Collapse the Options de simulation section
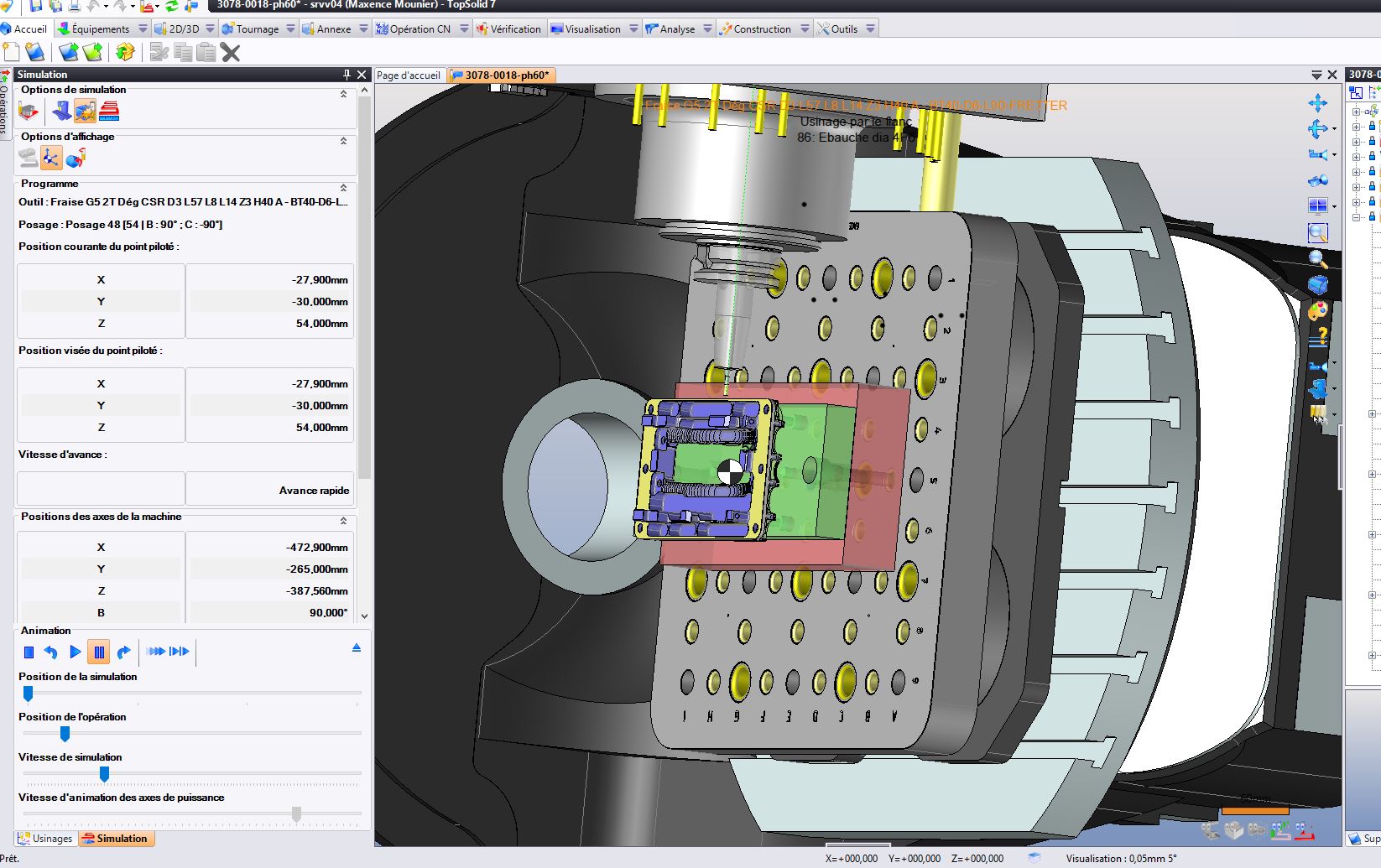1381x868 pixels. tap(343, 94)
